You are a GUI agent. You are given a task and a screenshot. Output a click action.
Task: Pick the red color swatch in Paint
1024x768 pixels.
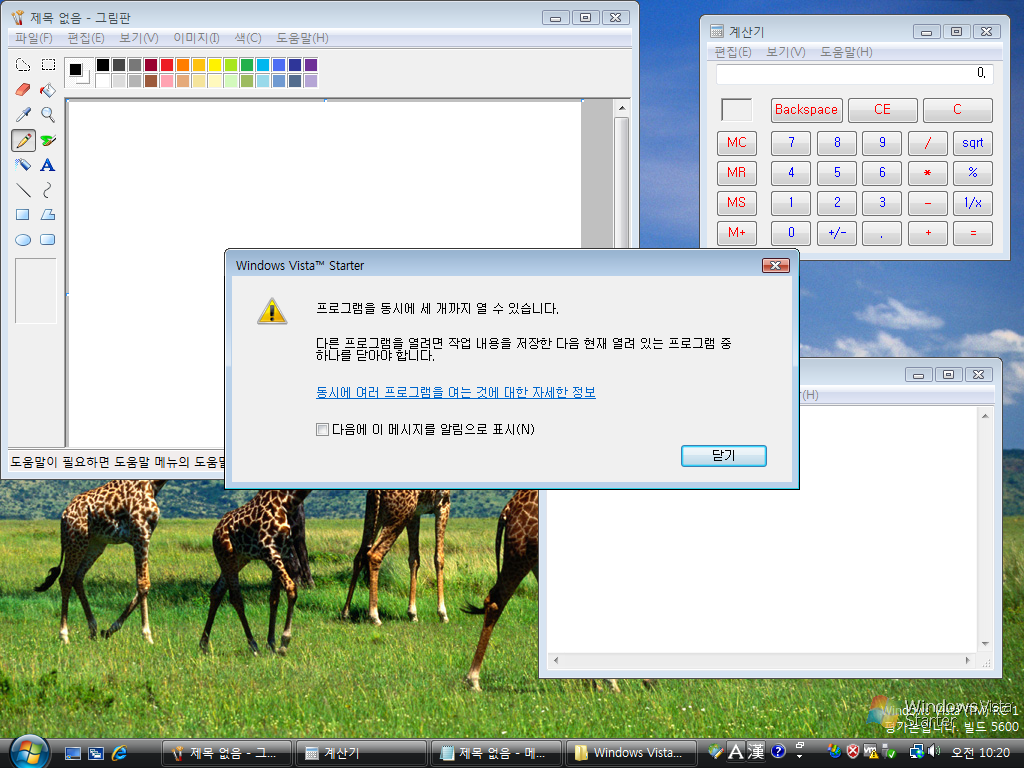click(x=167, y=65)
